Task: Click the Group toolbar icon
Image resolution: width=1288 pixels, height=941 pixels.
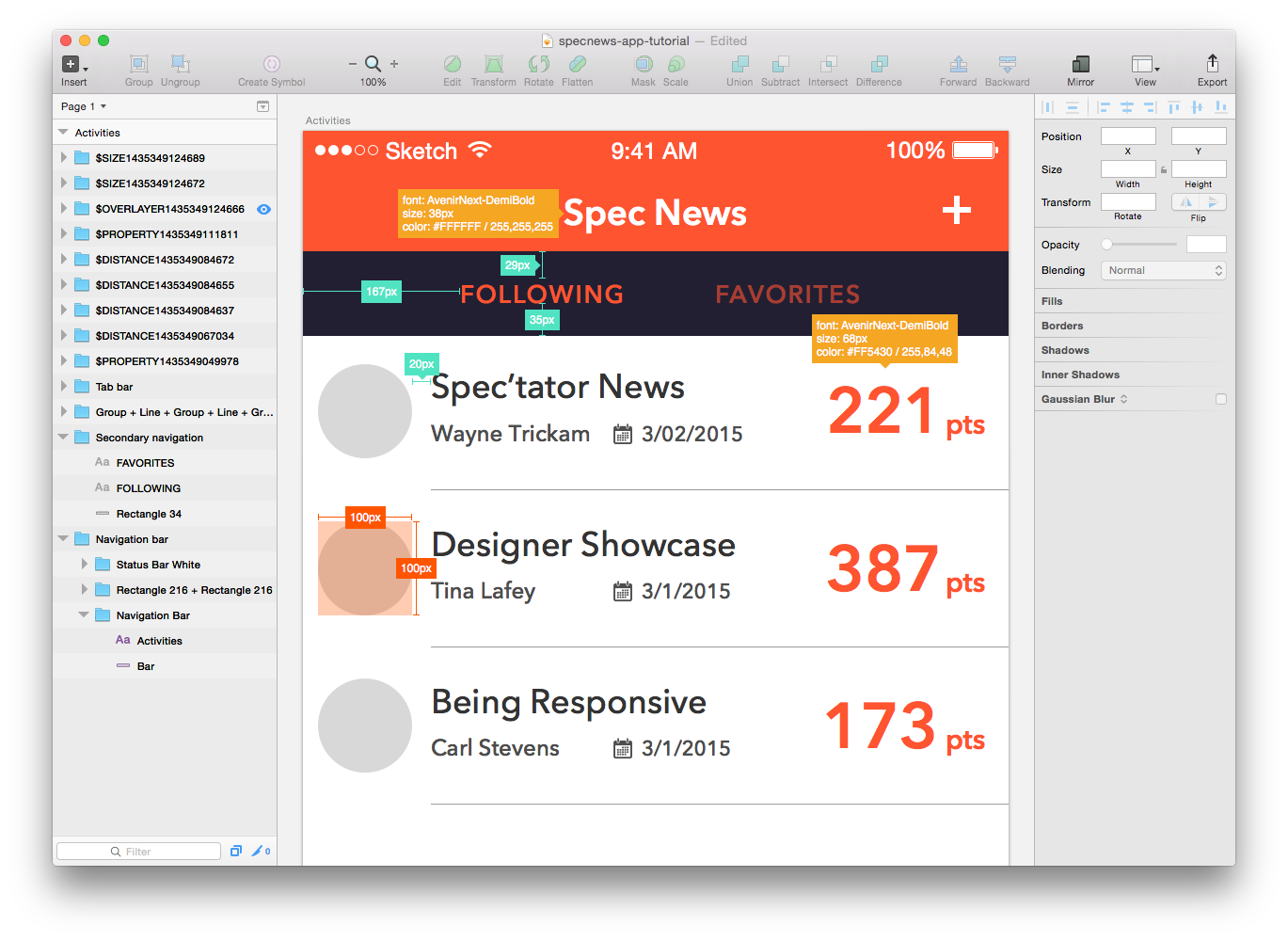Action: pyautogui.click(x=138, y=64)
